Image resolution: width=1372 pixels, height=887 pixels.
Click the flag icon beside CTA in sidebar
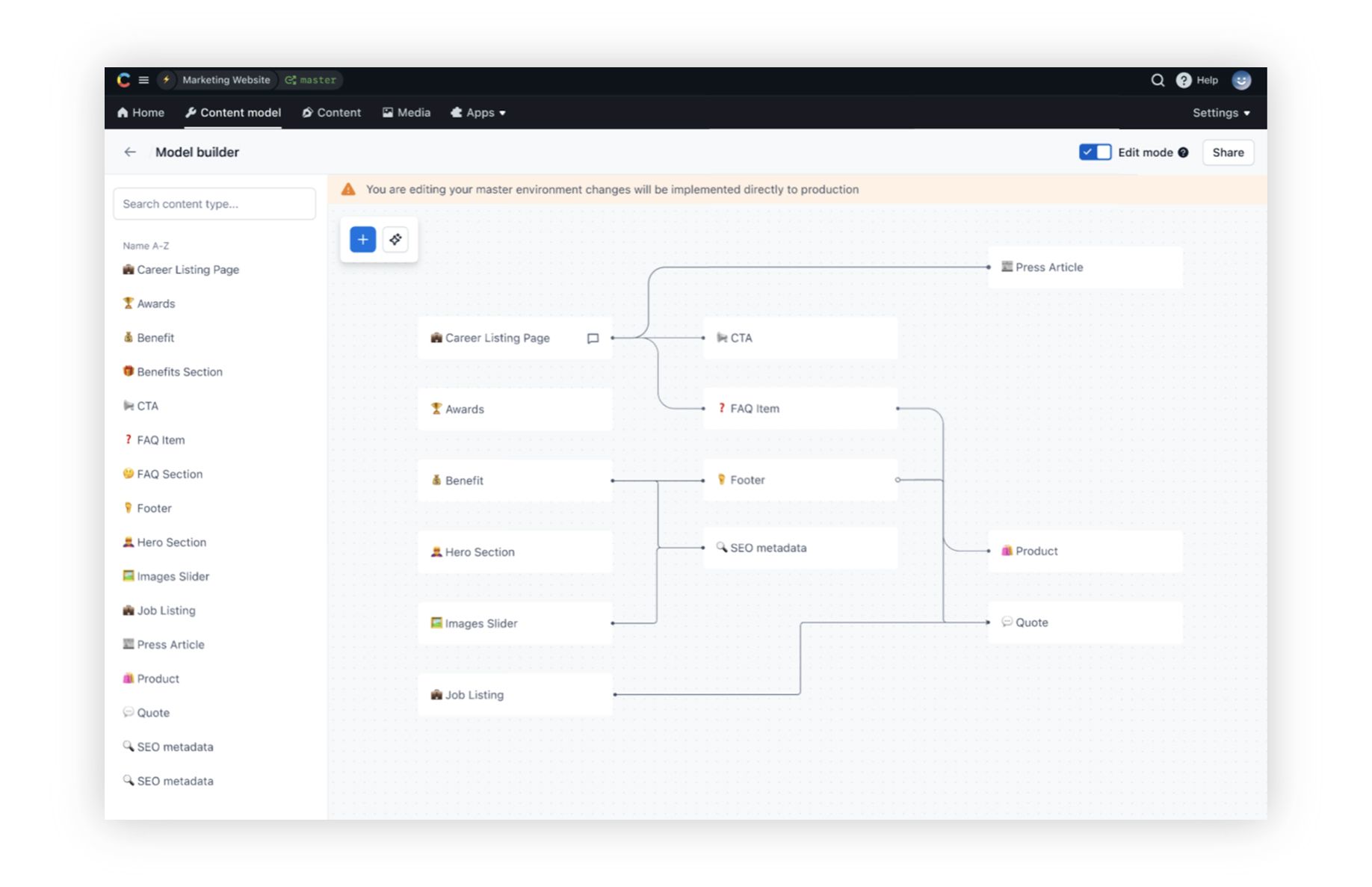tap(128, 405)
